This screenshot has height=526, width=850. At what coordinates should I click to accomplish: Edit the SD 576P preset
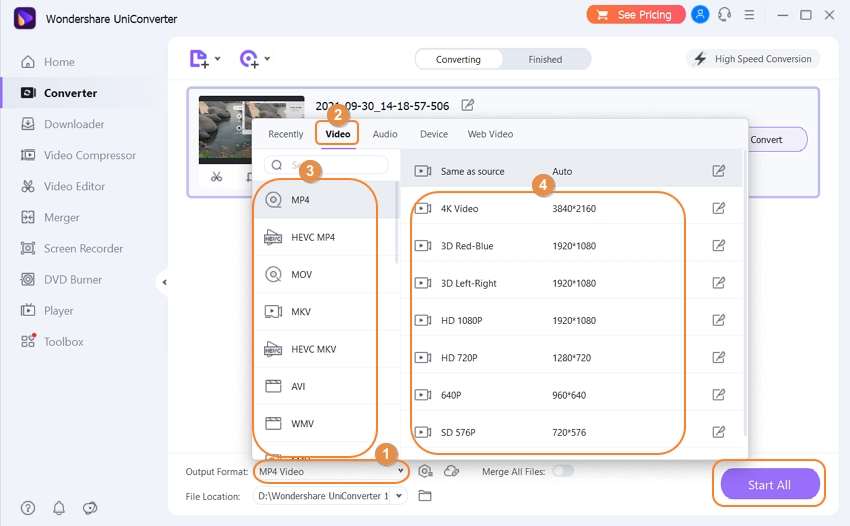pyautogui.click(x=718, y=432)
